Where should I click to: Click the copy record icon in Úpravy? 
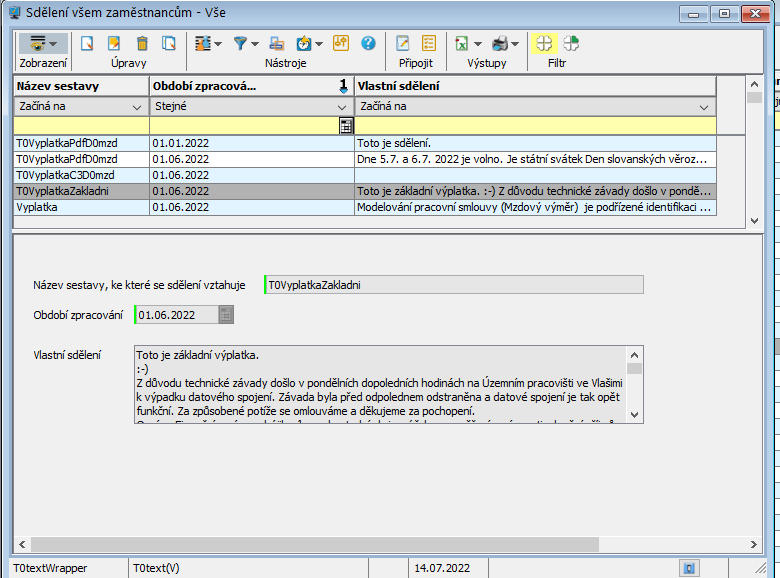pyautogui.click(x=169, y=44)
